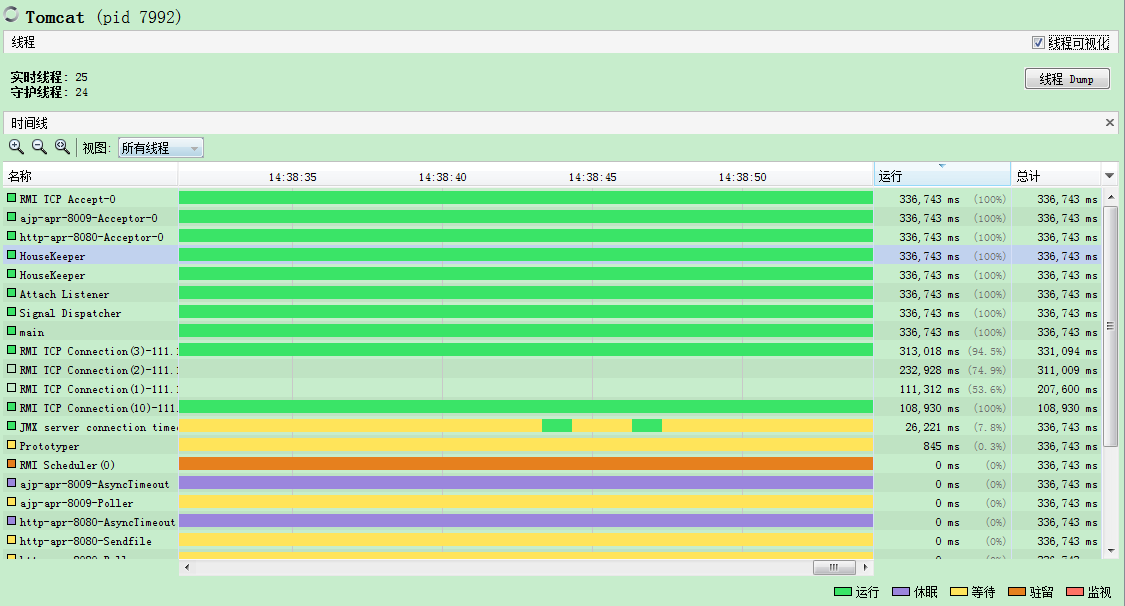
Task: Click the vertical scrollbar up arrow
Action: [x=1111, y=197]
